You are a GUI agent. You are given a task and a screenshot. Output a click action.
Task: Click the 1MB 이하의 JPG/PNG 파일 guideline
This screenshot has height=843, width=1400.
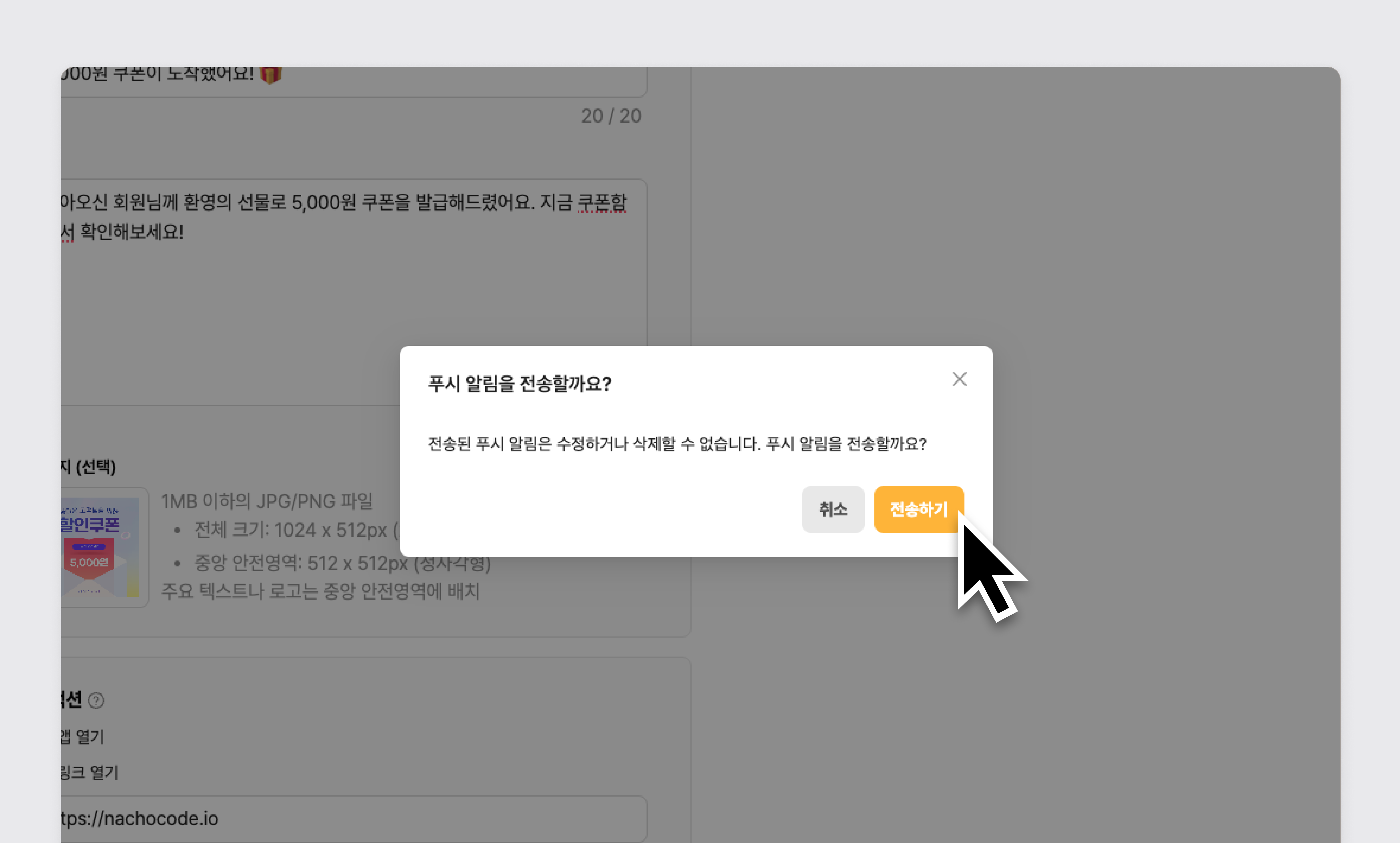tap(267, 501)
